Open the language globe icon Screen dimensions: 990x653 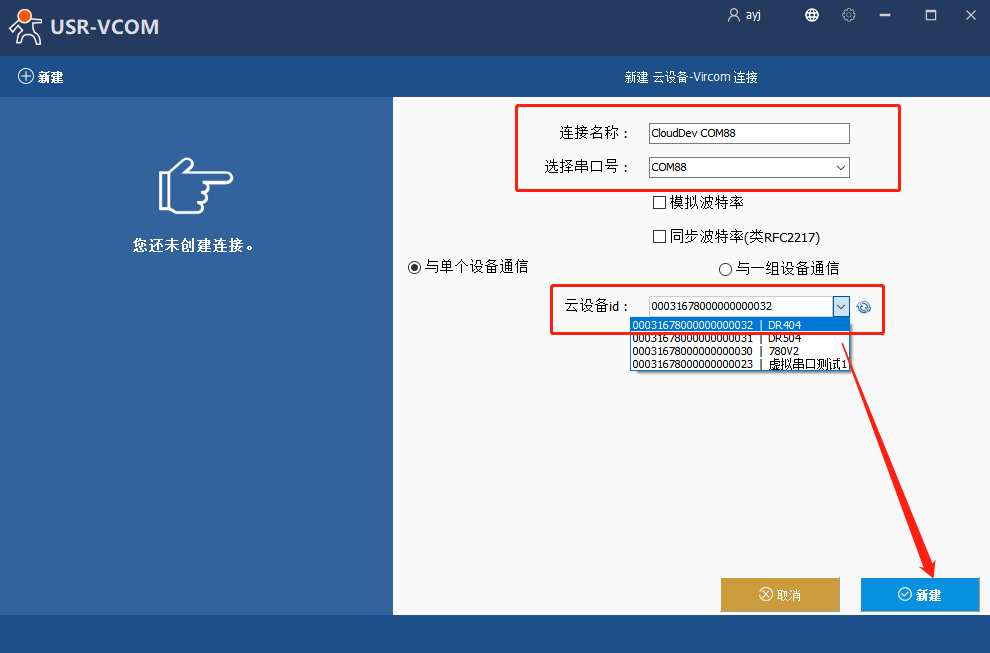point(812,15)
